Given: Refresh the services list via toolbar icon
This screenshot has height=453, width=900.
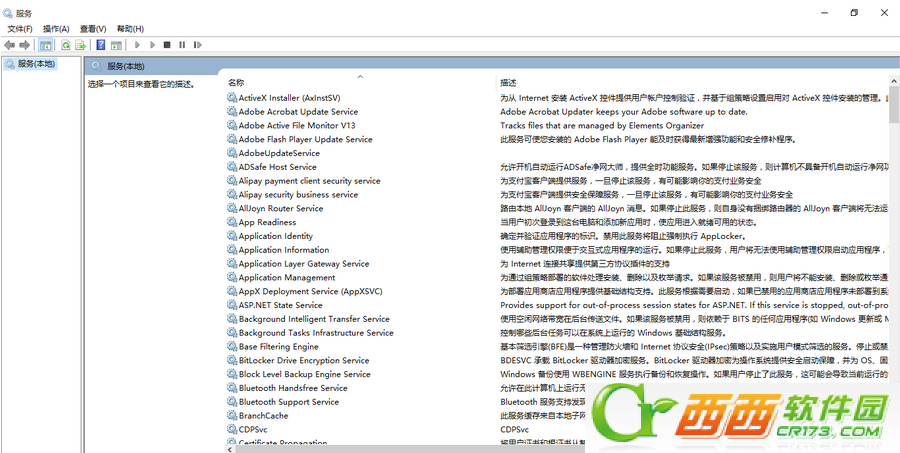Looking at the screenshot, I should click(66, 45).
